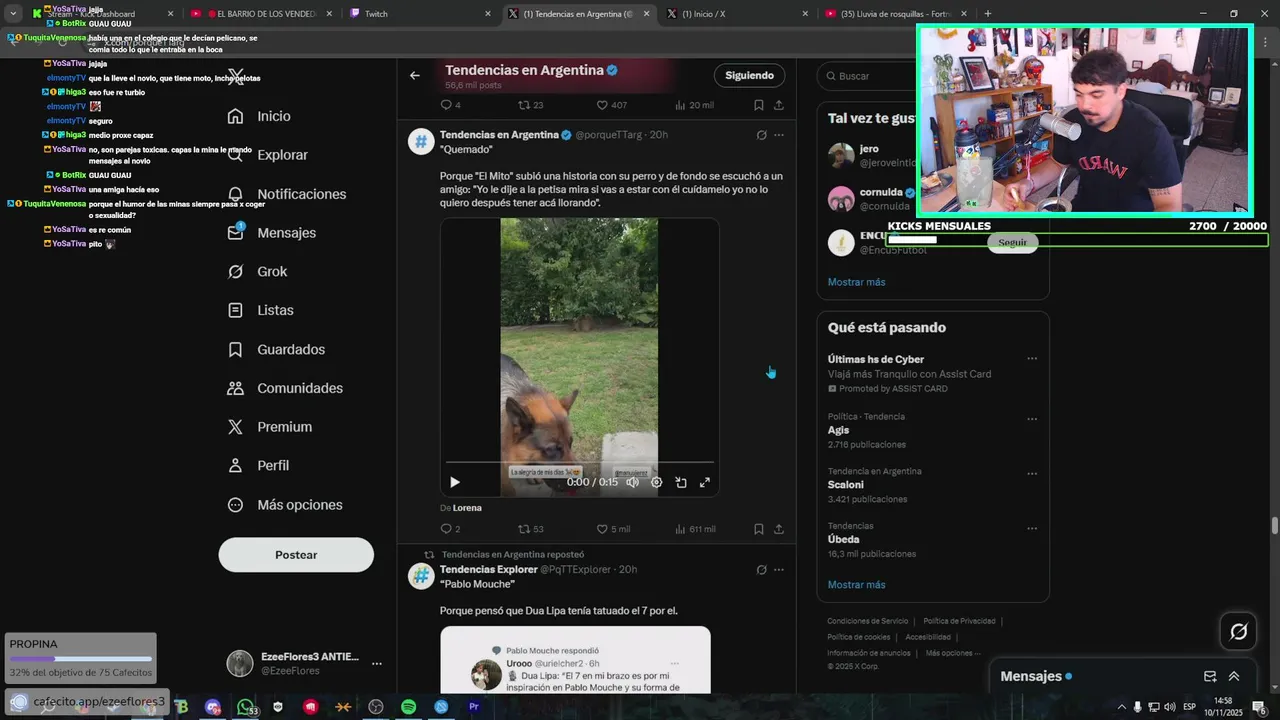Screen dimensions: 1280x720
Task: Show hidden tray icons with the chevron
Action: 1122,707
